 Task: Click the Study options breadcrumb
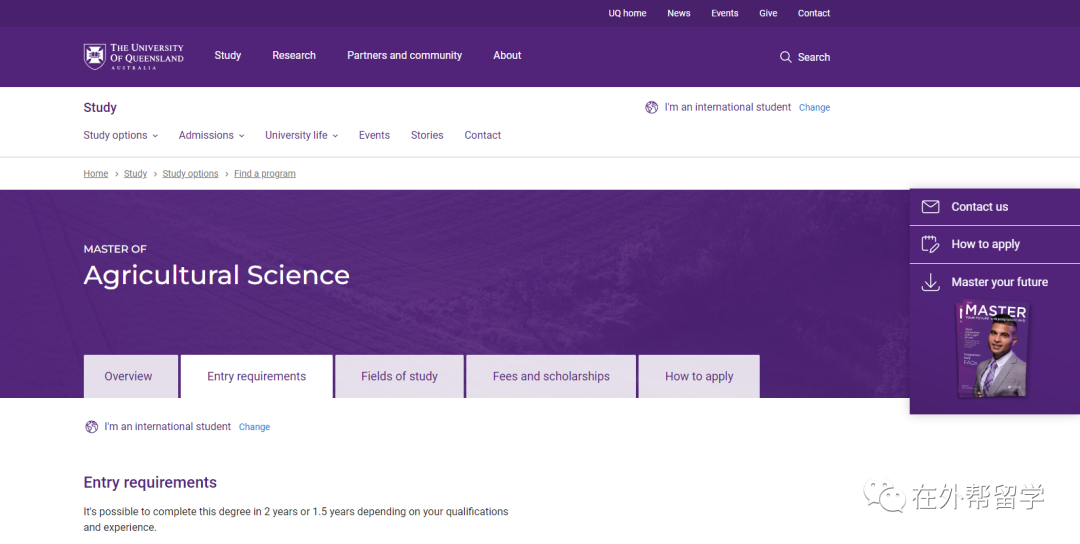[x=190, y=174]
